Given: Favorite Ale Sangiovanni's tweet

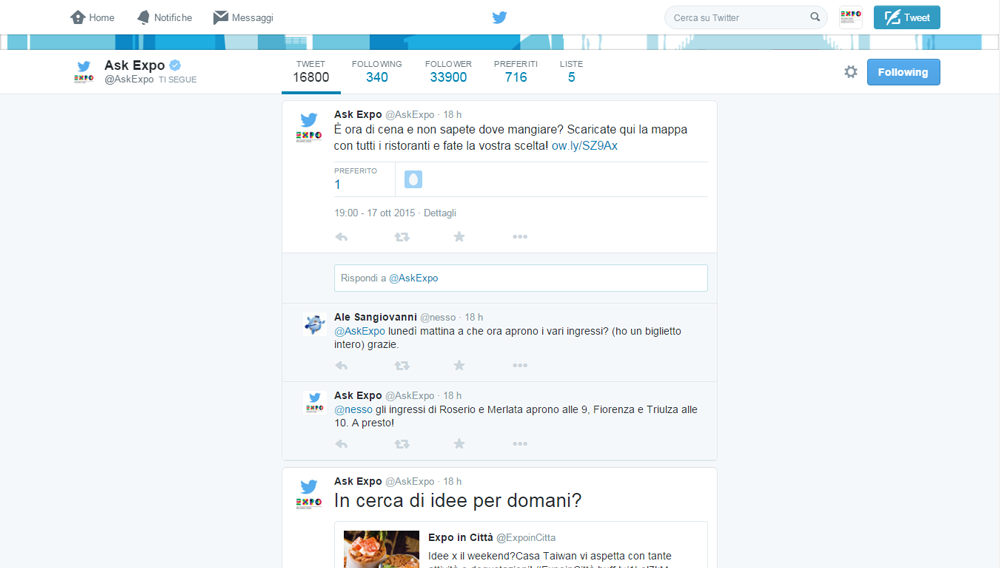Looking at the screenshot, I should [459, 366].
